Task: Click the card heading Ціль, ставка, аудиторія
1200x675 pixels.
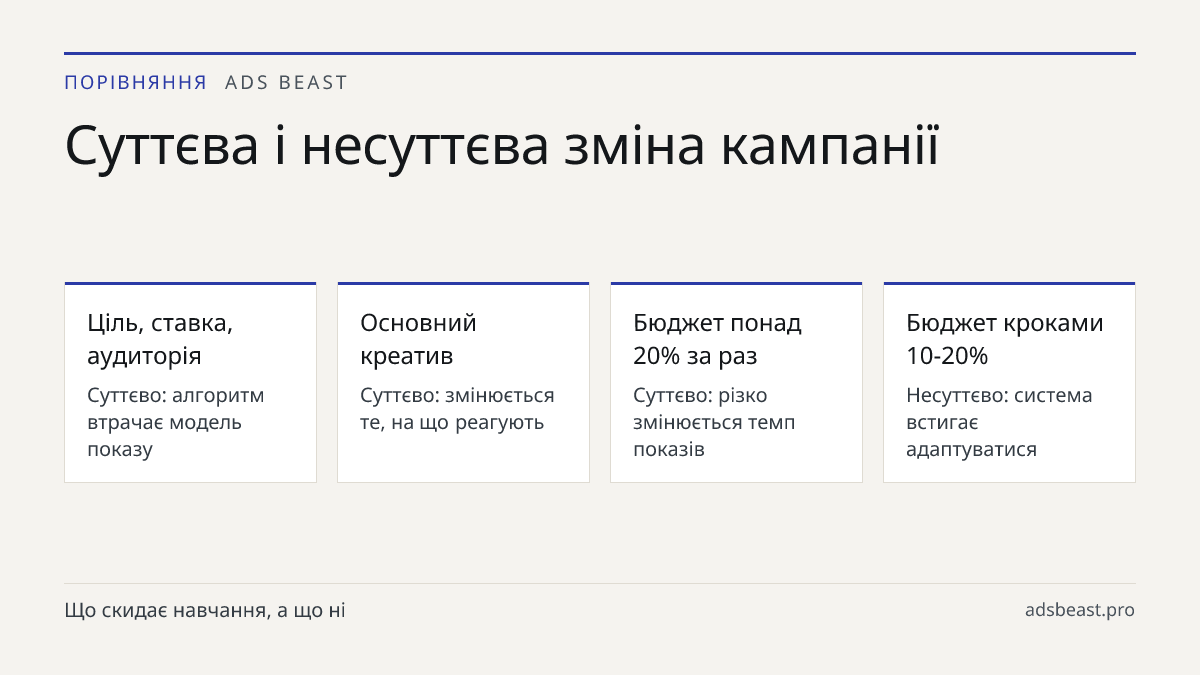Action: tap(160, 339)
